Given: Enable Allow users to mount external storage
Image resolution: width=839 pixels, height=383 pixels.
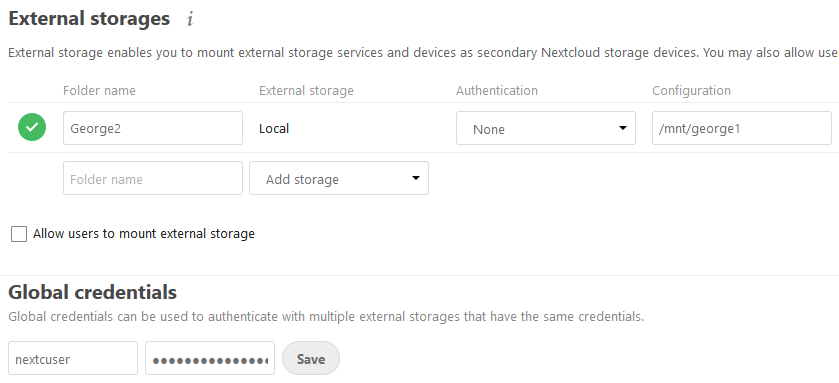Looking at the screenshot, I should [x=19, y=234].
